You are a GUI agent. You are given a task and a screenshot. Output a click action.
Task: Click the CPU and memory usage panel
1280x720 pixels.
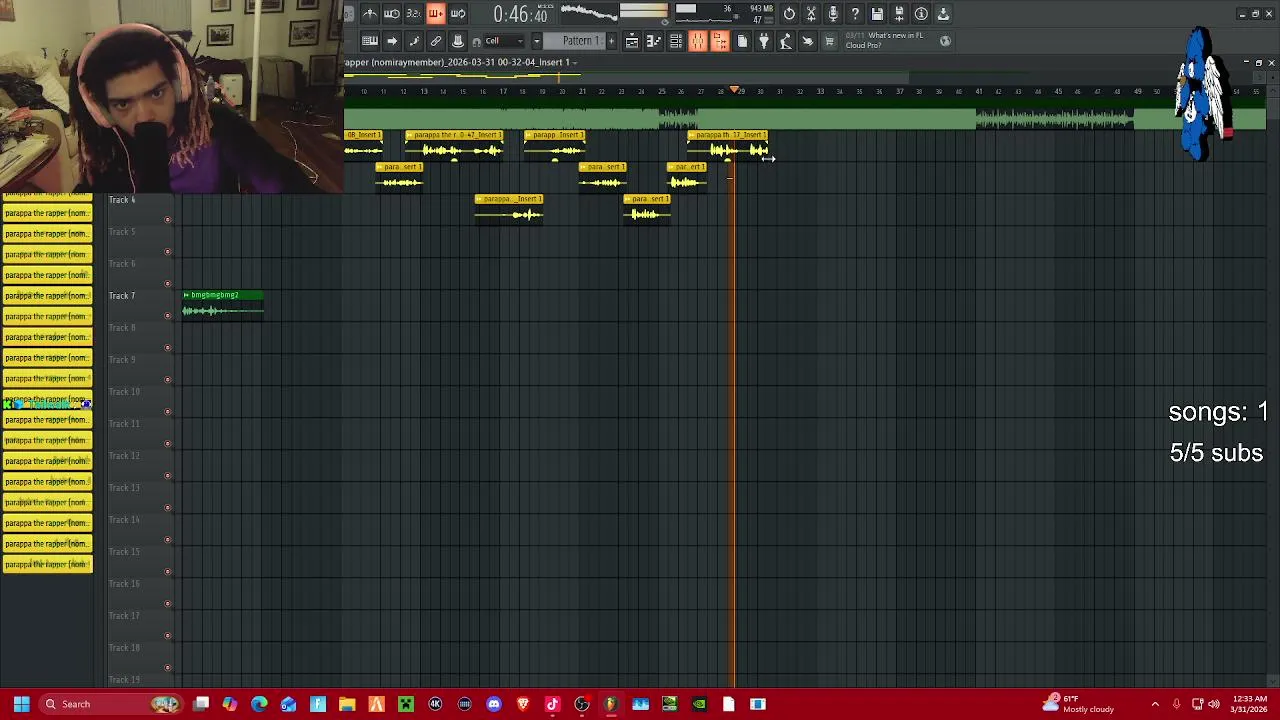click(x=723, y=14)
